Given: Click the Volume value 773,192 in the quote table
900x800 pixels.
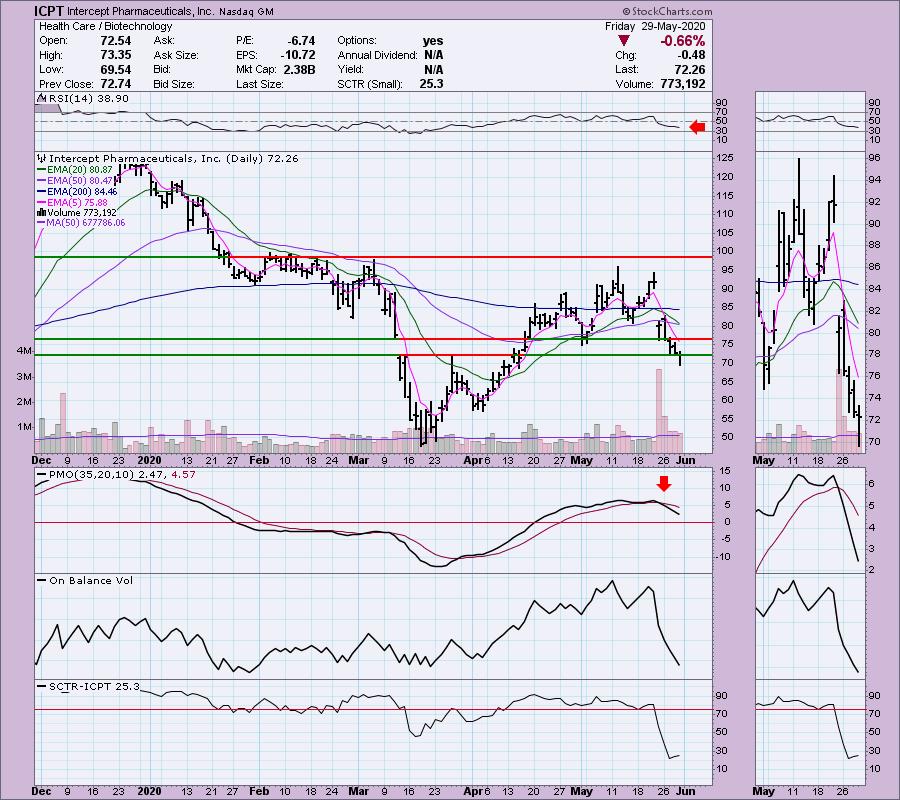Looking at the screenshot, I should [682, 84].
